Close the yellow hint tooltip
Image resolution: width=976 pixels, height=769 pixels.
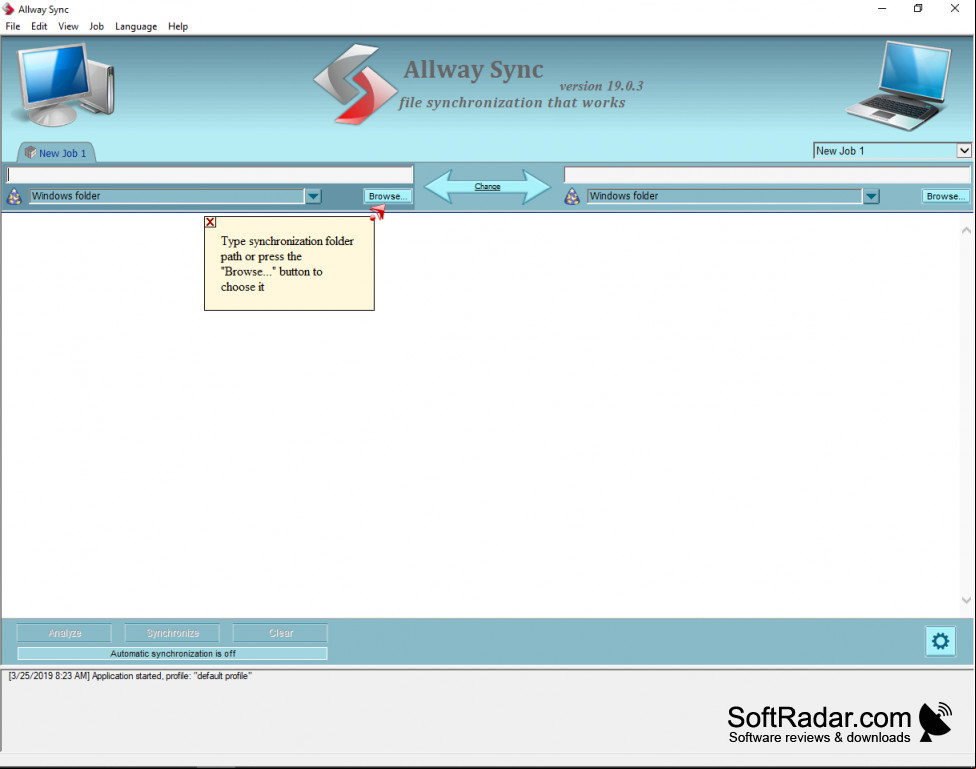[210, 222]
